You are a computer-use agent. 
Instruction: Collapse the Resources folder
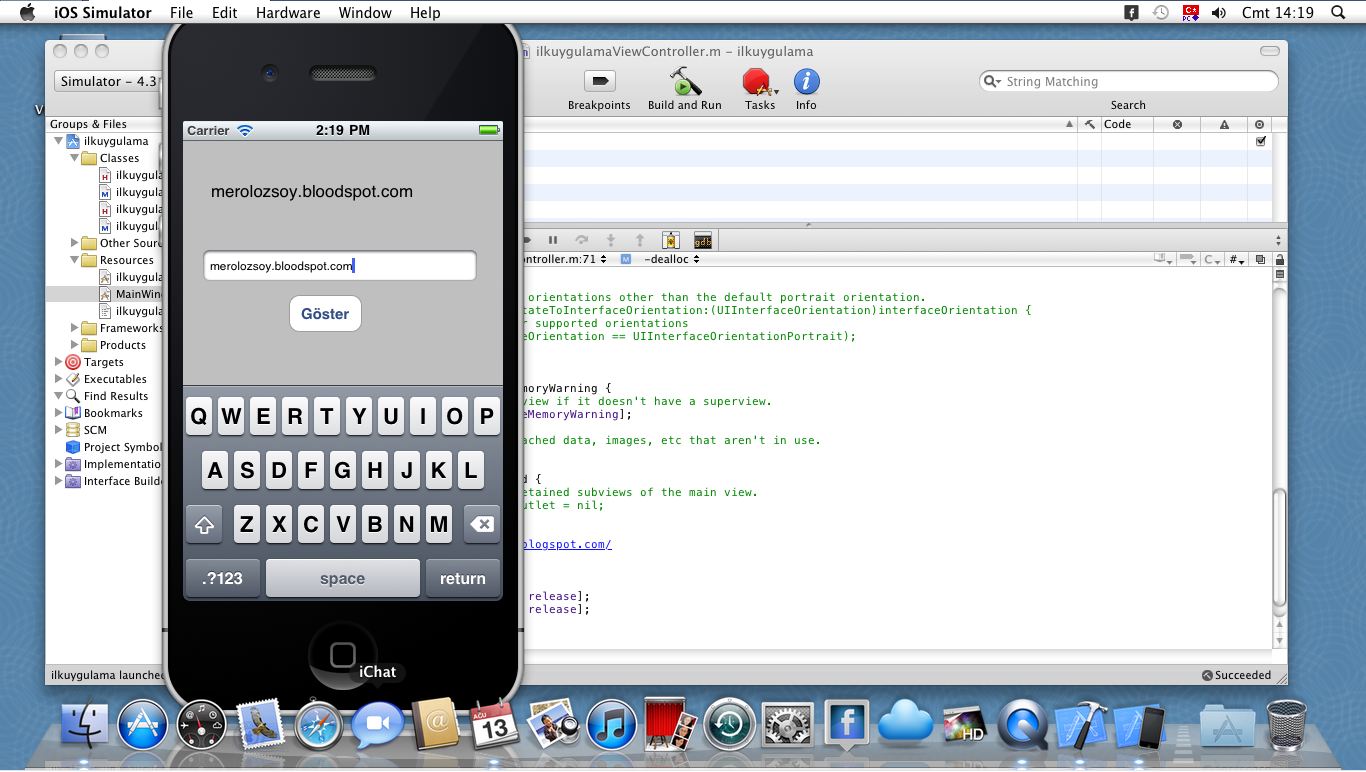tap(75, 260)
